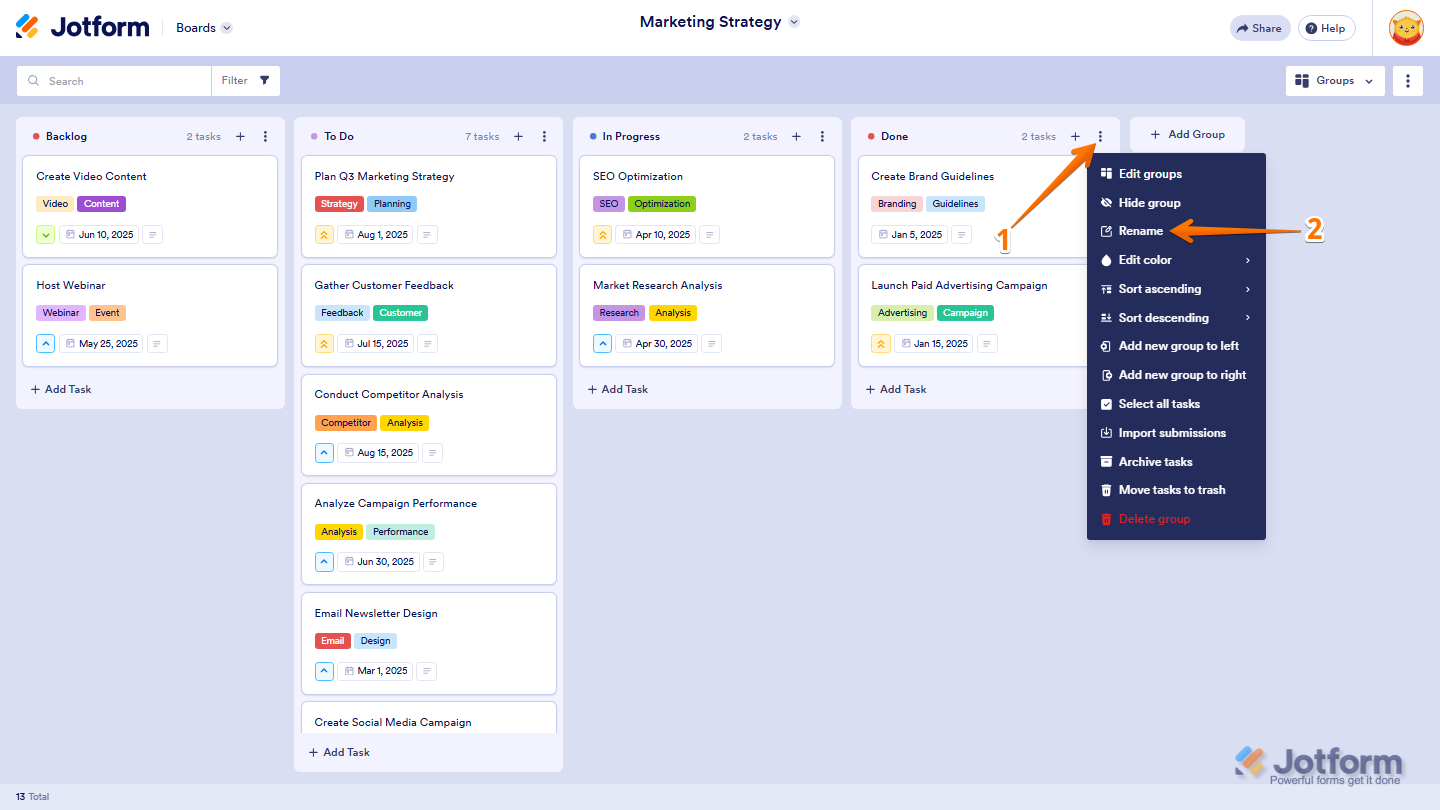Open In Progress group three-dot menu
This screenshot has height=810, width=1440.
point(822,137)
